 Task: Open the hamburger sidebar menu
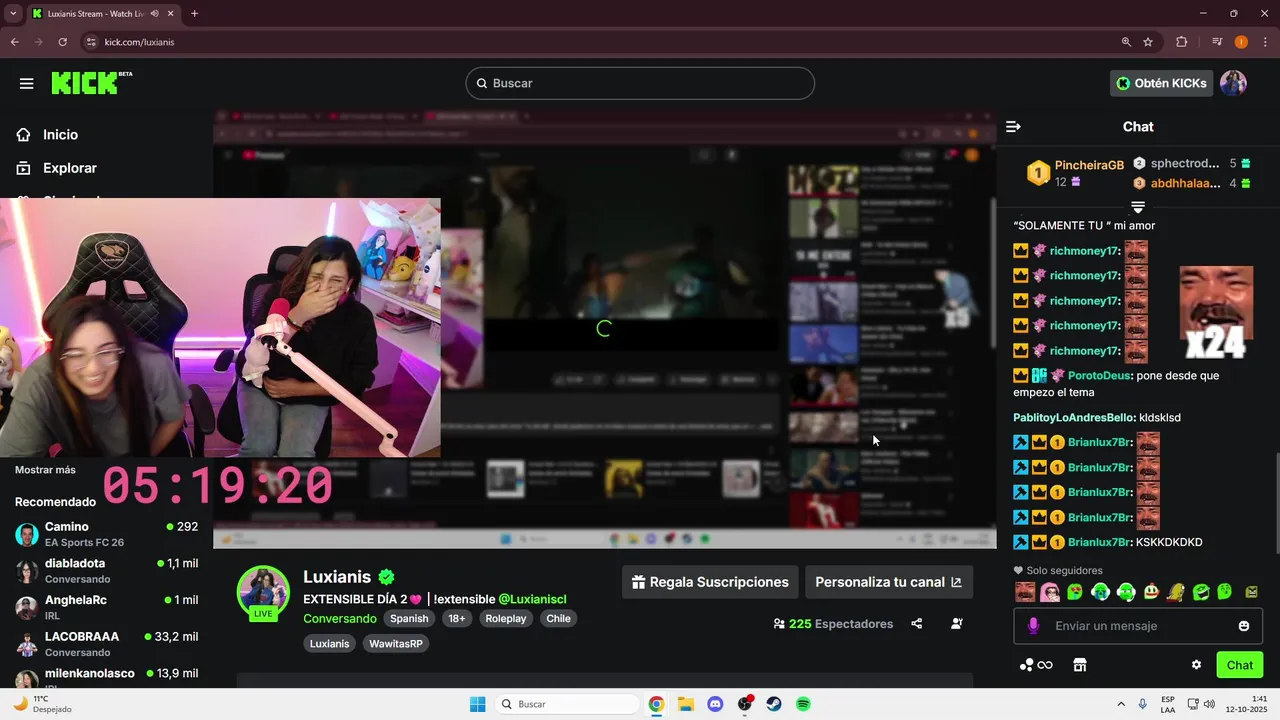[26, 84]
